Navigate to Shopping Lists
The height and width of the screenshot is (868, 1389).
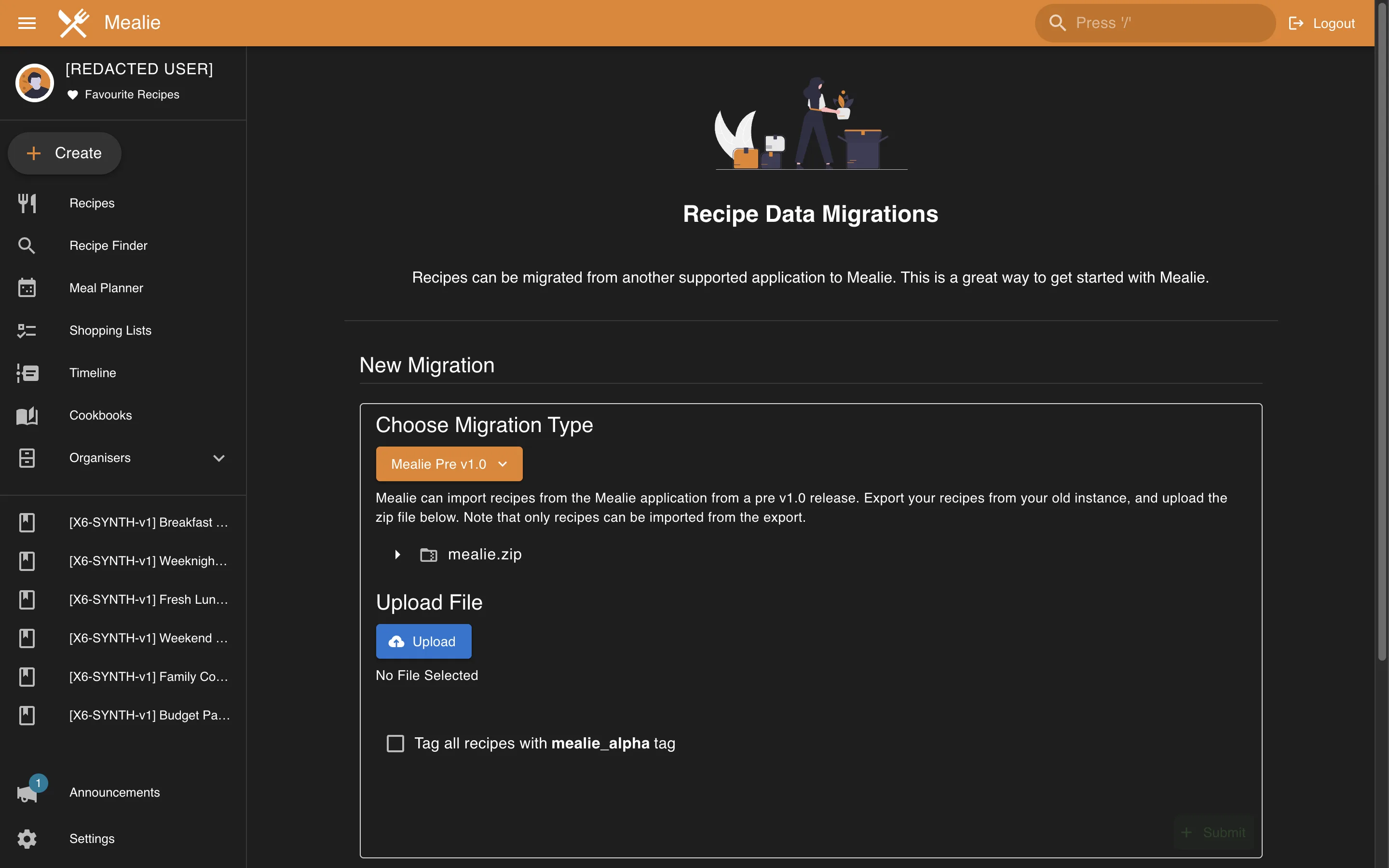point(110,331)
